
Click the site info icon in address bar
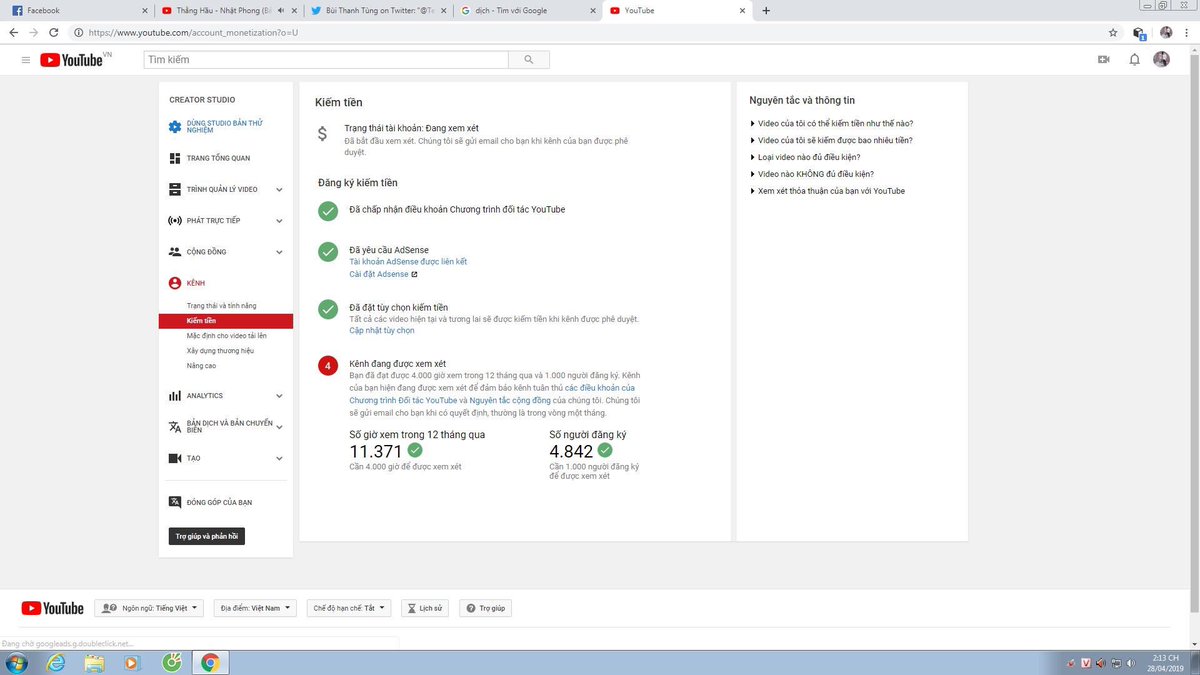coord(80,32)
